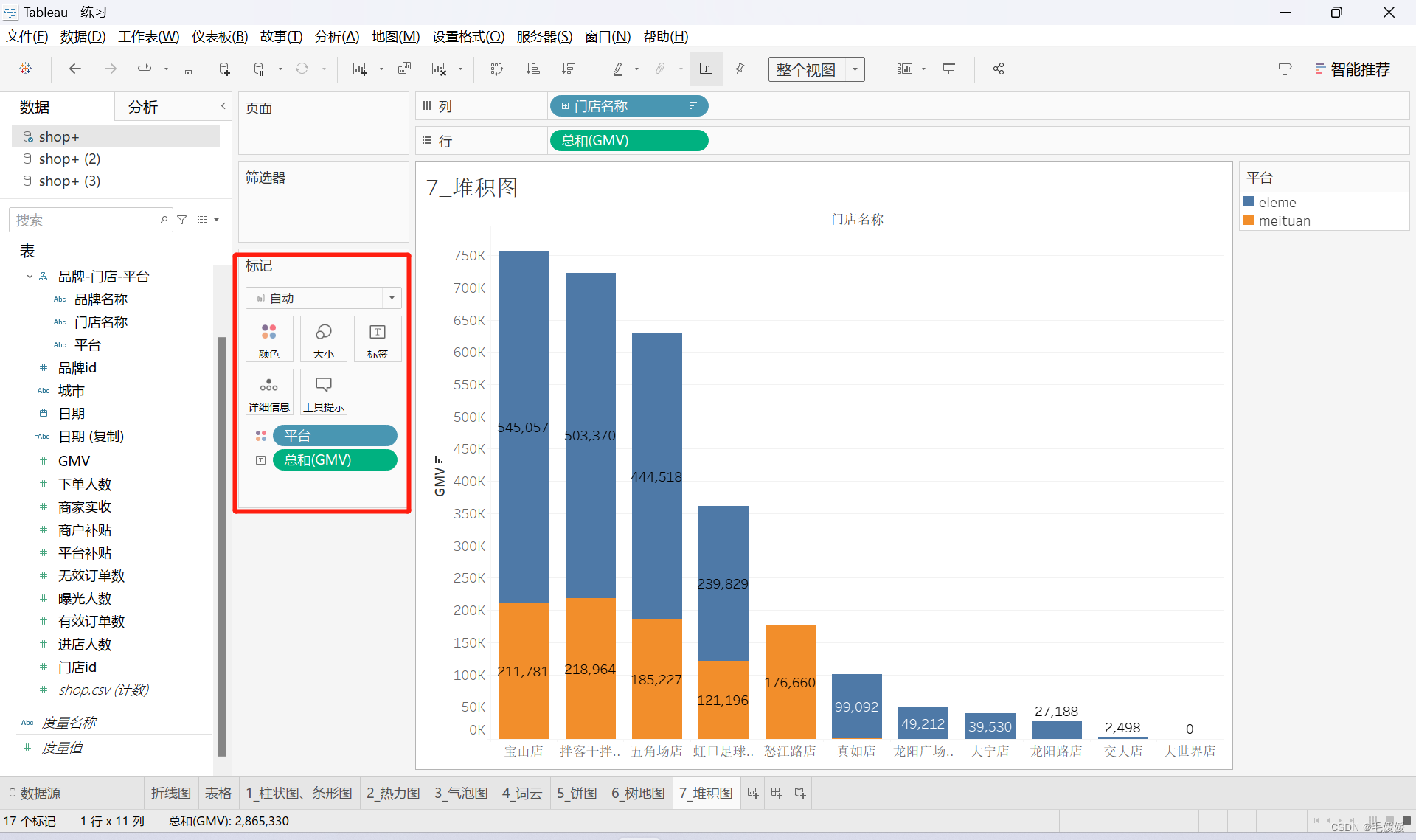1416x840 pixels.
Task: Open the highlight dropdown arrow
Action: [x=636, y=69]
